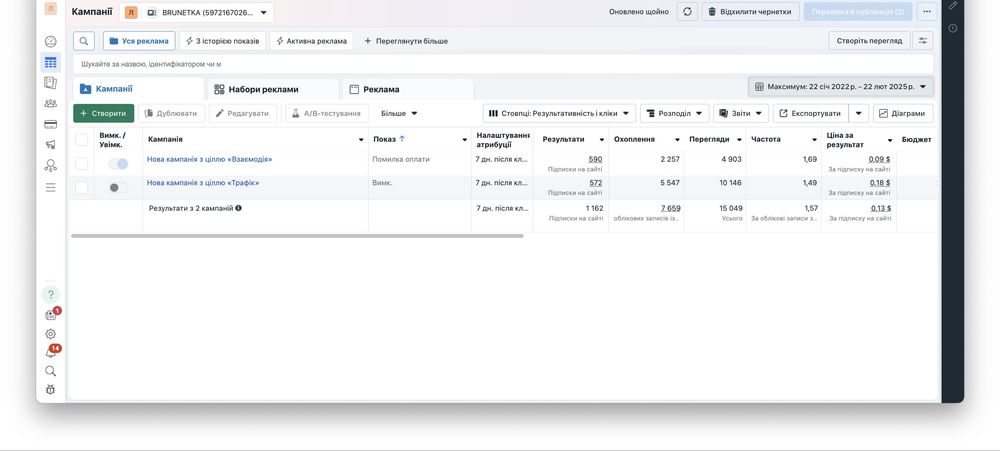The width and height of the screenshot is (1000, 451).
Task: Click the orange account avatar at sidebar top
Action: pyautogui.click(x=50, y=8)
